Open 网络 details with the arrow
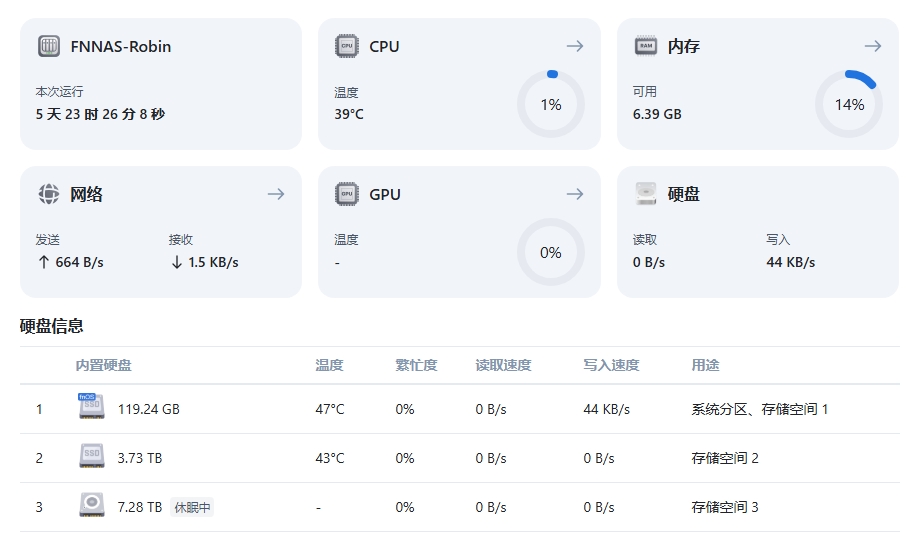 [x=276, y=194]
